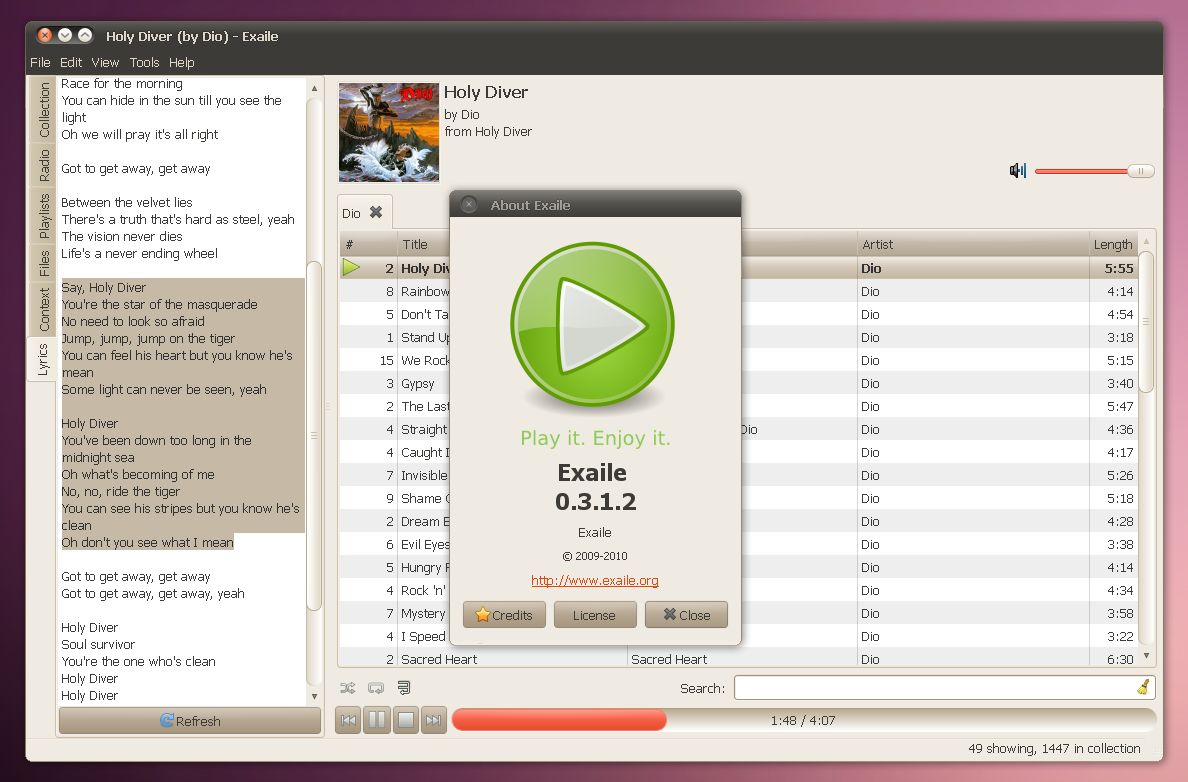Viewport: 1188px width, 782px height.
Task: Click the Holy Diver song title heading
Action: point(486,92)
